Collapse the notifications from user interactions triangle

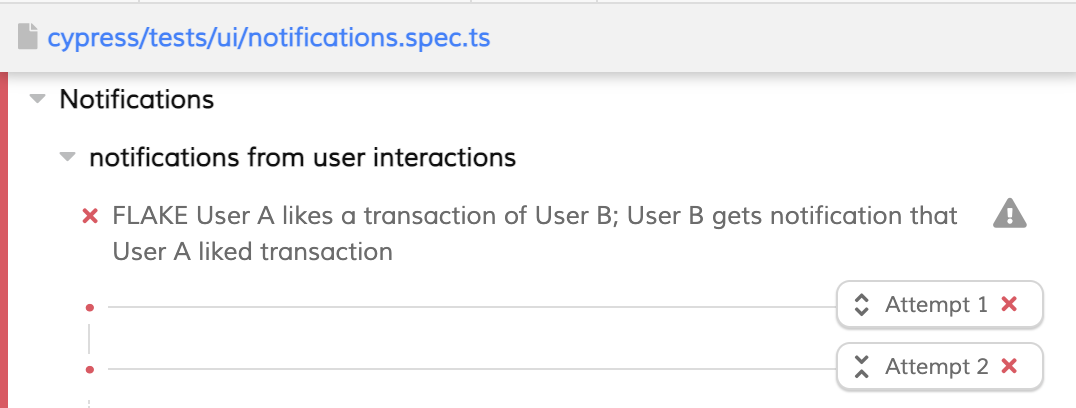pos(67,157)
